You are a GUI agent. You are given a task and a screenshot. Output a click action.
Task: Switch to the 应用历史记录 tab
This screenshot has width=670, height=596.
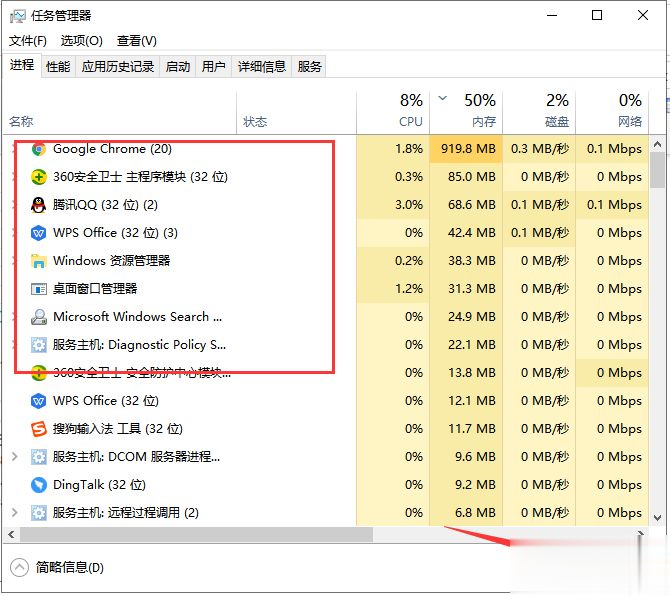coord(118,67)
